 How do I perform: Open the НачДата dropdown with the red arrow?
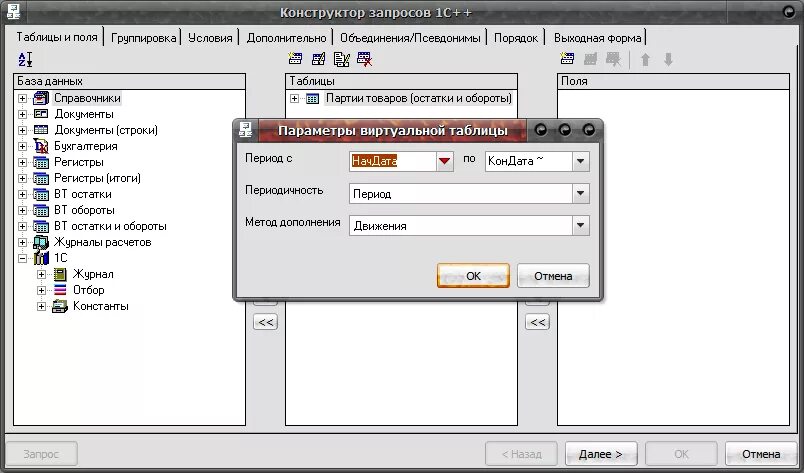pyautogui.click(x=445, y=161)
